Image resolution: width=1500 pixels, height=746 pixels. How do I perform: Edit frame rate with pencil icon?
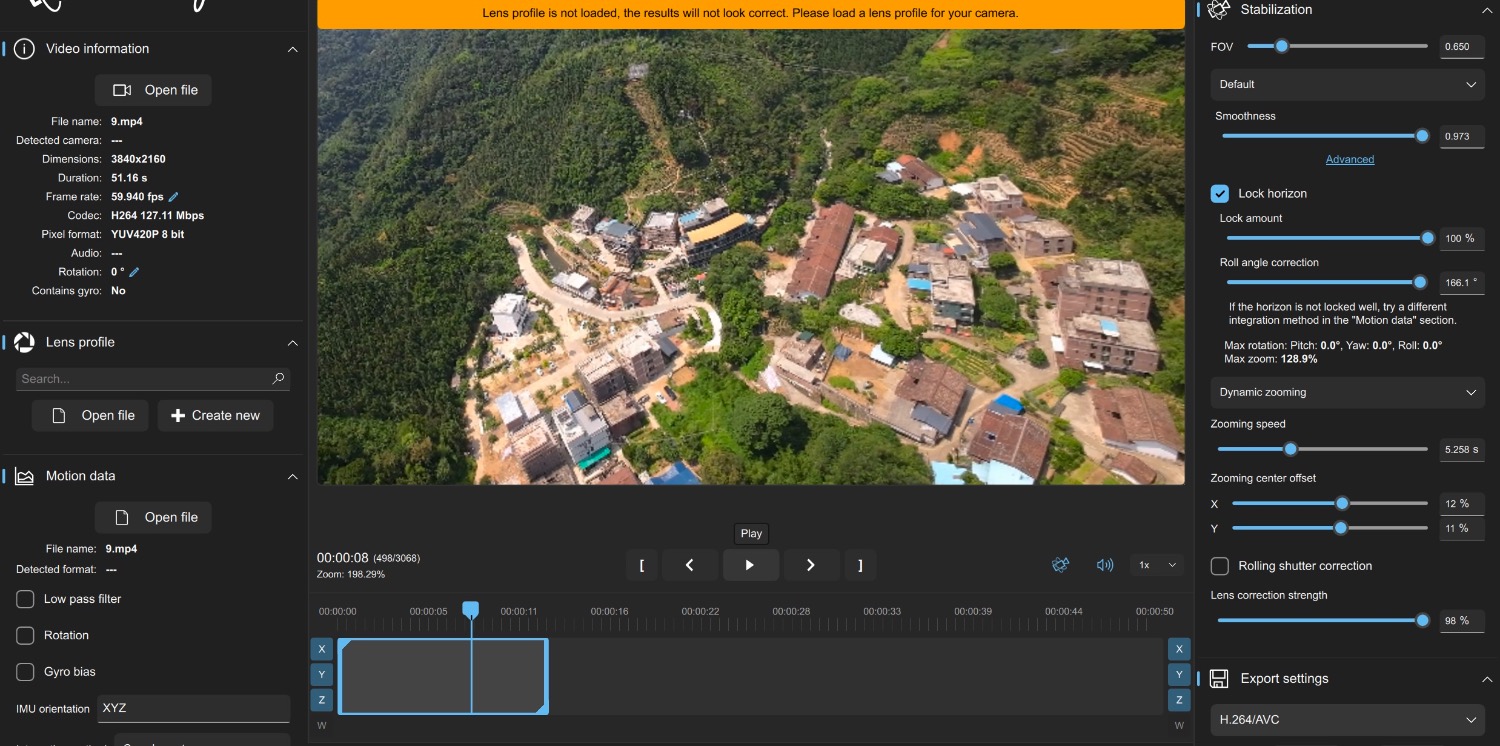click(173, 197)
